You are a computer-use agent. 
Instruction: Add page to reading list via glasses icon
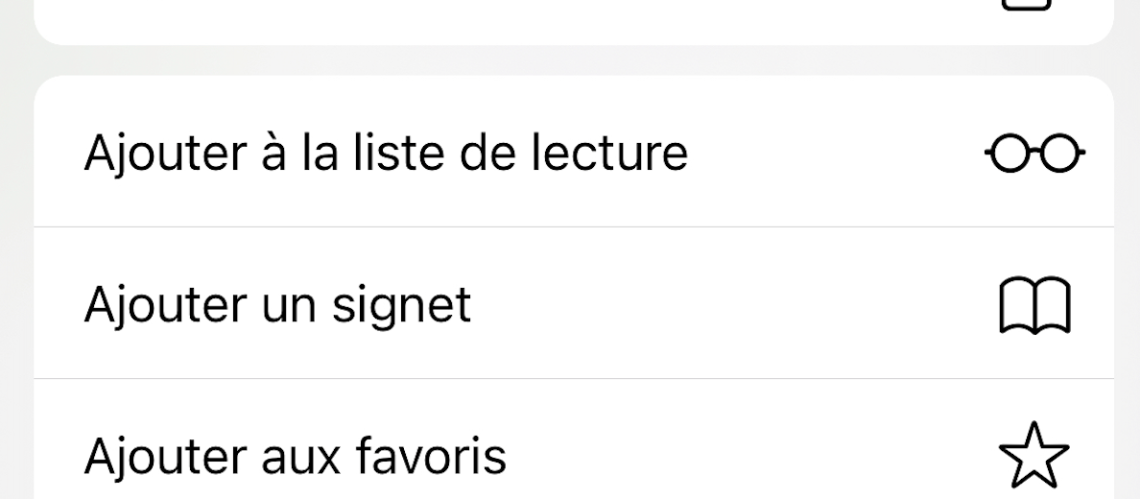(1035, 153)
